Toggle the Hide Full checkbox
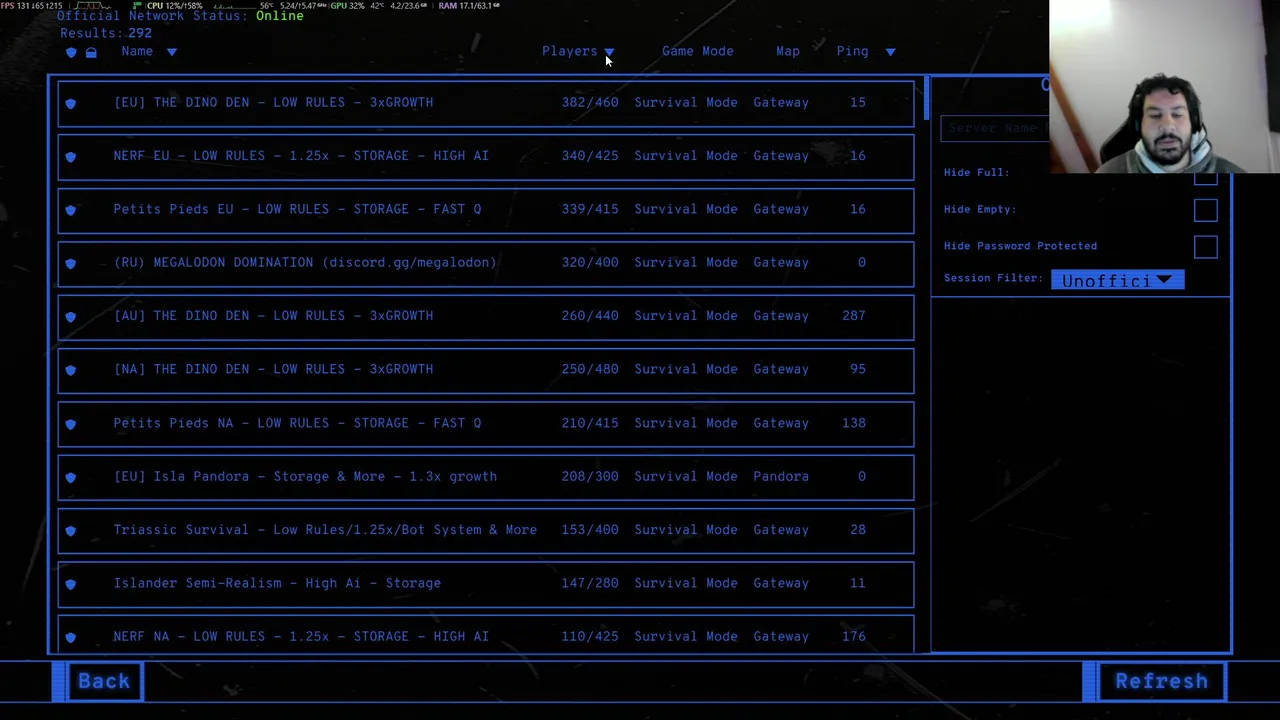This screenshot has height=720, width=1280. point(1205,177)
